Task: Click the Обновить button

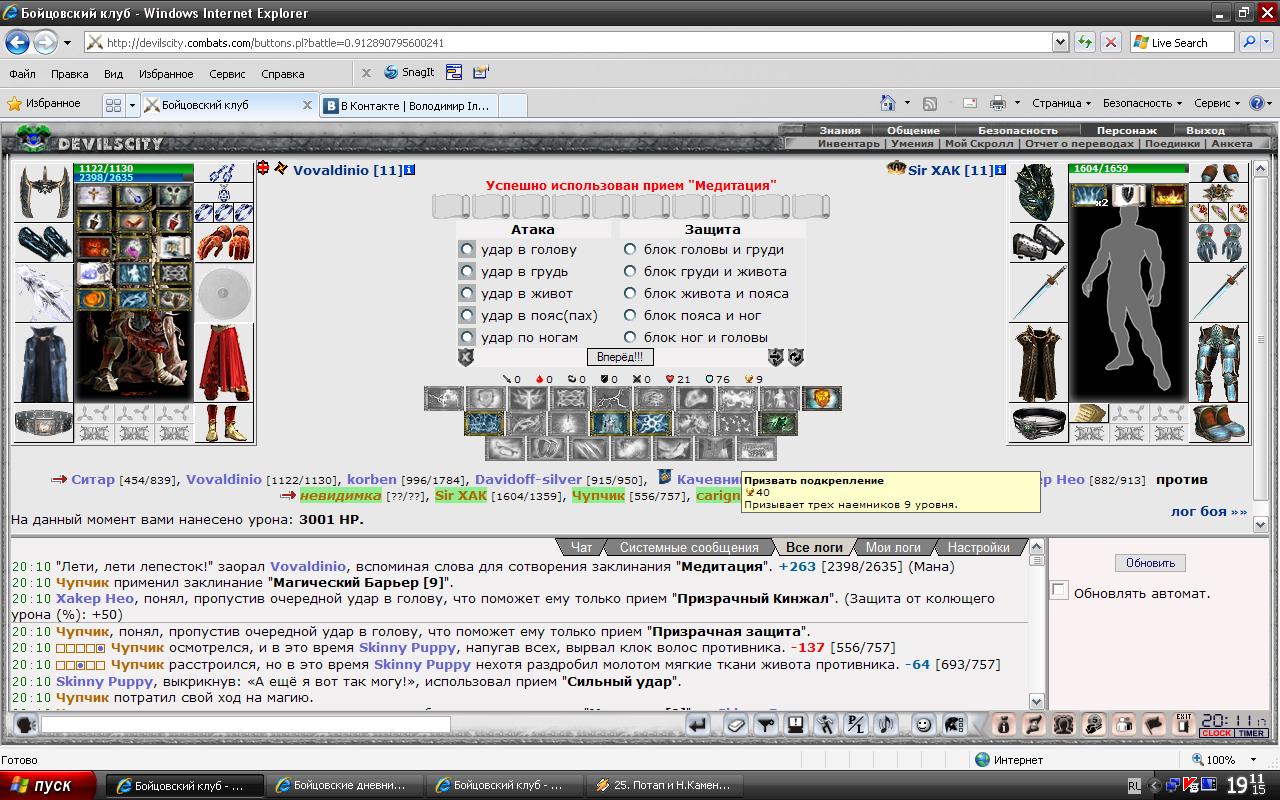Action: 1150,563
